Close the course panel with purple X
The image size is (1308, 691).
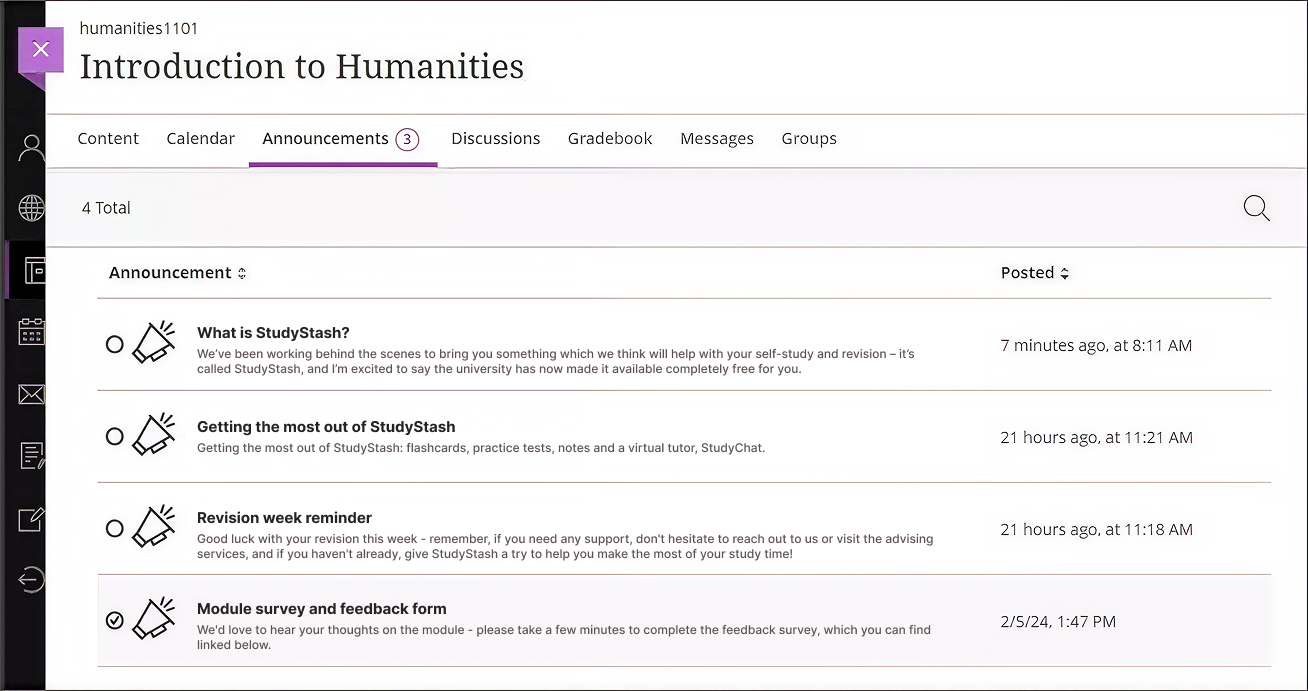tap(41, 49)
